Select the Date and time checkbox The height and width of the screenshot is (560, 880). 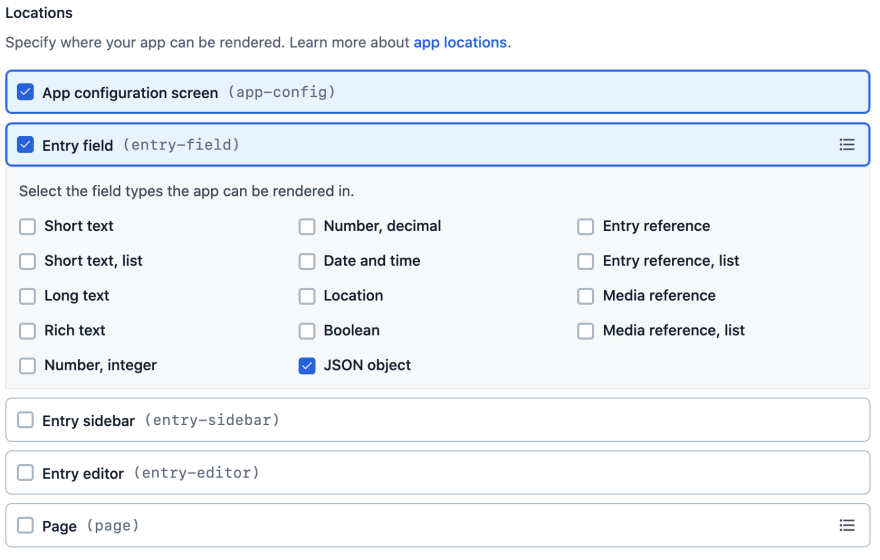click(307, 261)
